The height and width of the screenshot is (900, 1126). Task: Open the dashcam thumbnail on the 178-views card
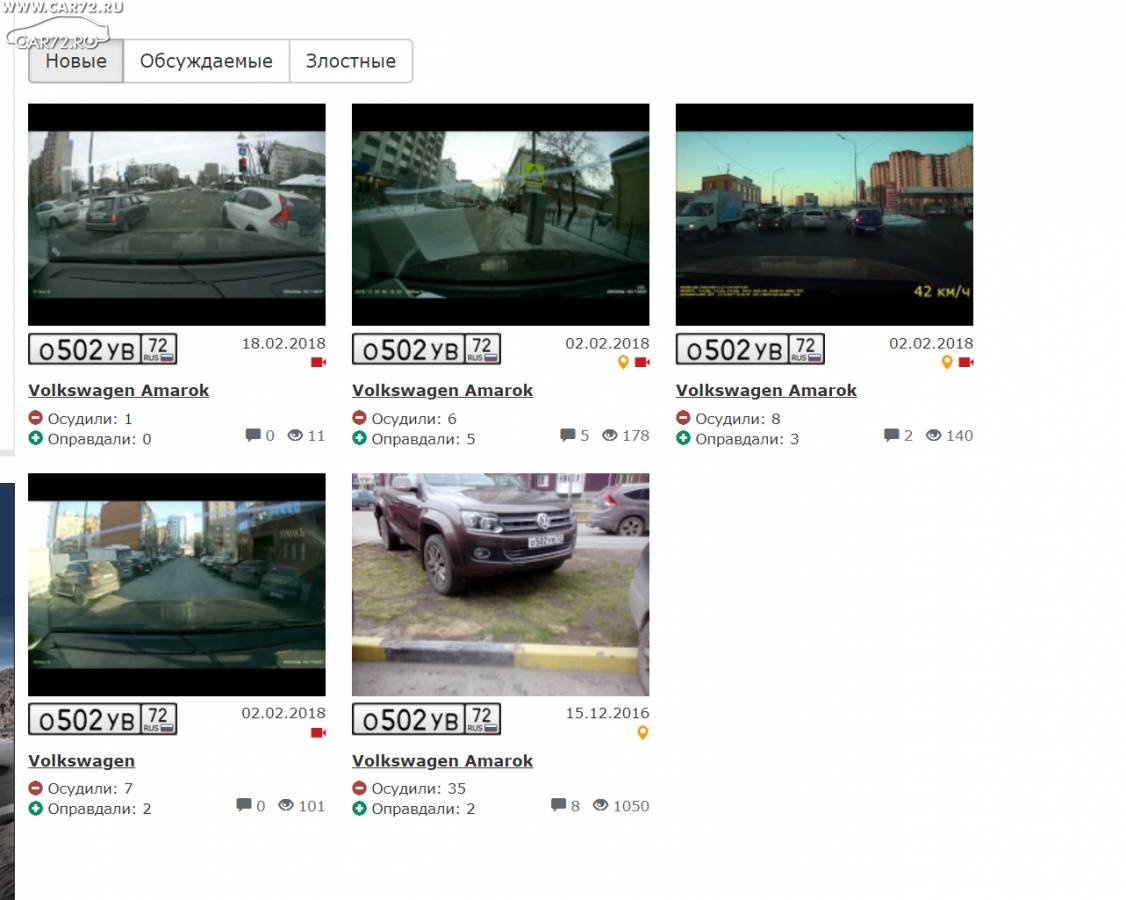tap(501, 215)
